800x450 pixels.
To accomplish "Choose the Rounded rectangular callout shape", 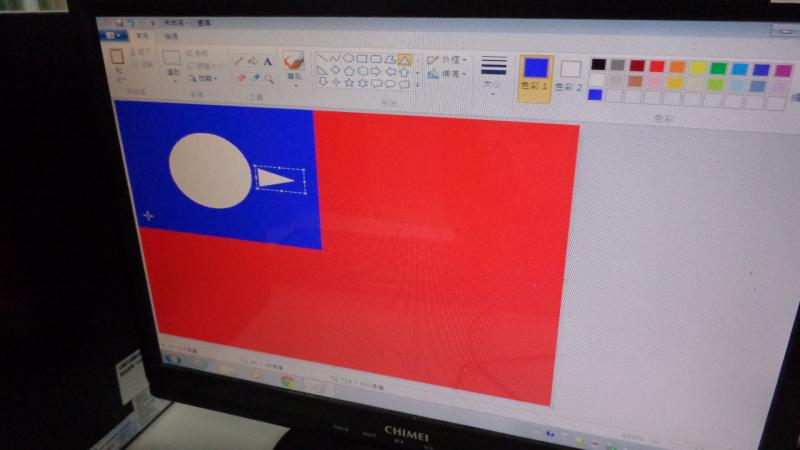I will (378, 83).
